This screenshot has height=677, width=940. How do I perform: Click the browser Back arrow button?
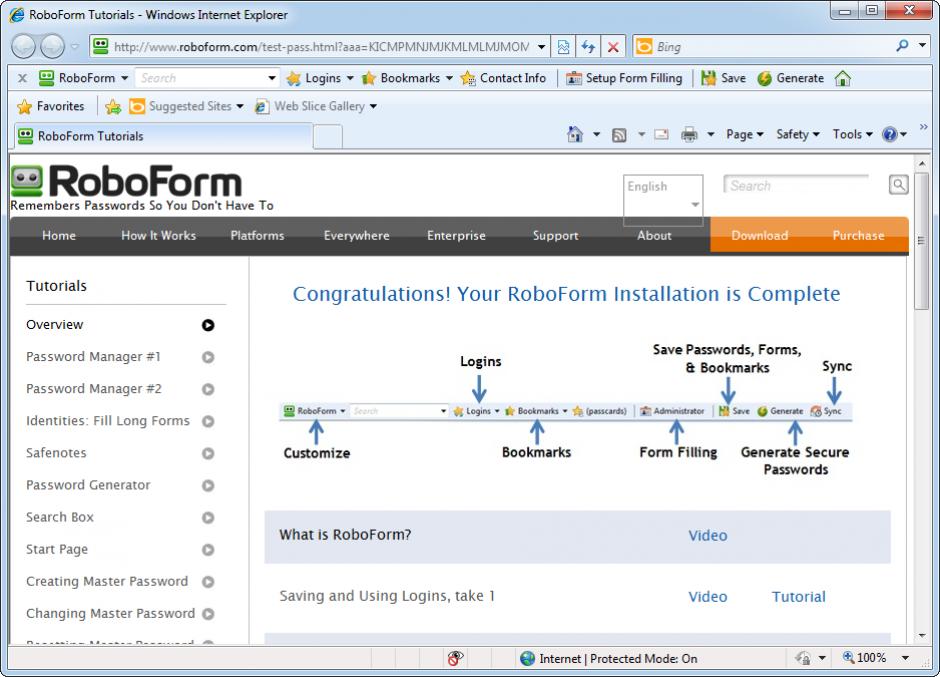coord(23,46)
